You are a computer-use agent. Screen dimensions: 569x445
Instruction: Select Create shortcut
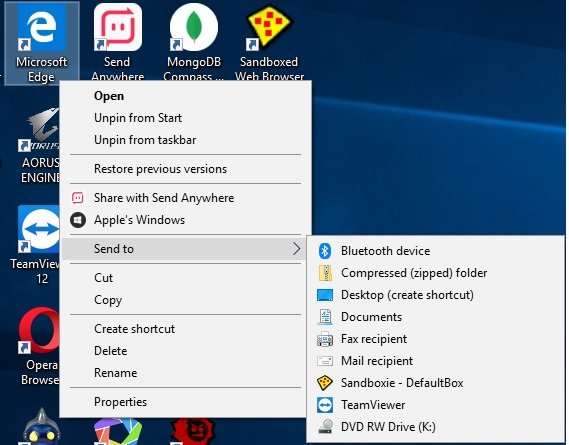pos(185,329)
